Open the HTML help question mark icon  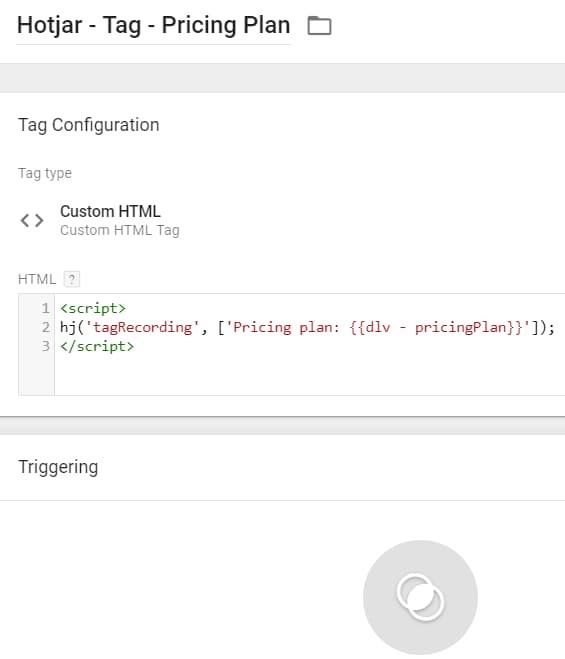click(x=71, y=279)
